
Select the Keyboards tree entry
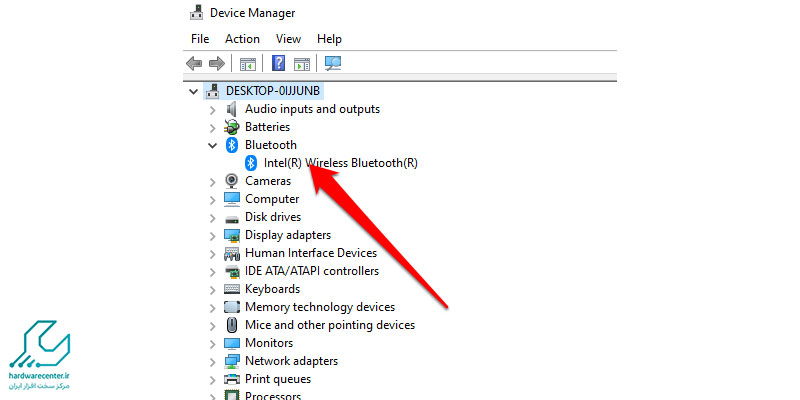[x=272, y=289]
